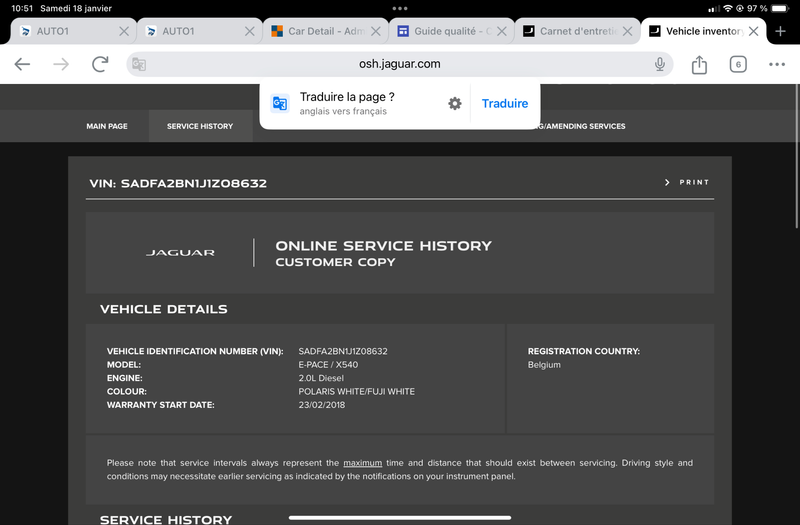The width and height of the screenshot is (800, 525).
Task: Focus the osh.jaguar.com address bar
Action: tap(399, 64)
